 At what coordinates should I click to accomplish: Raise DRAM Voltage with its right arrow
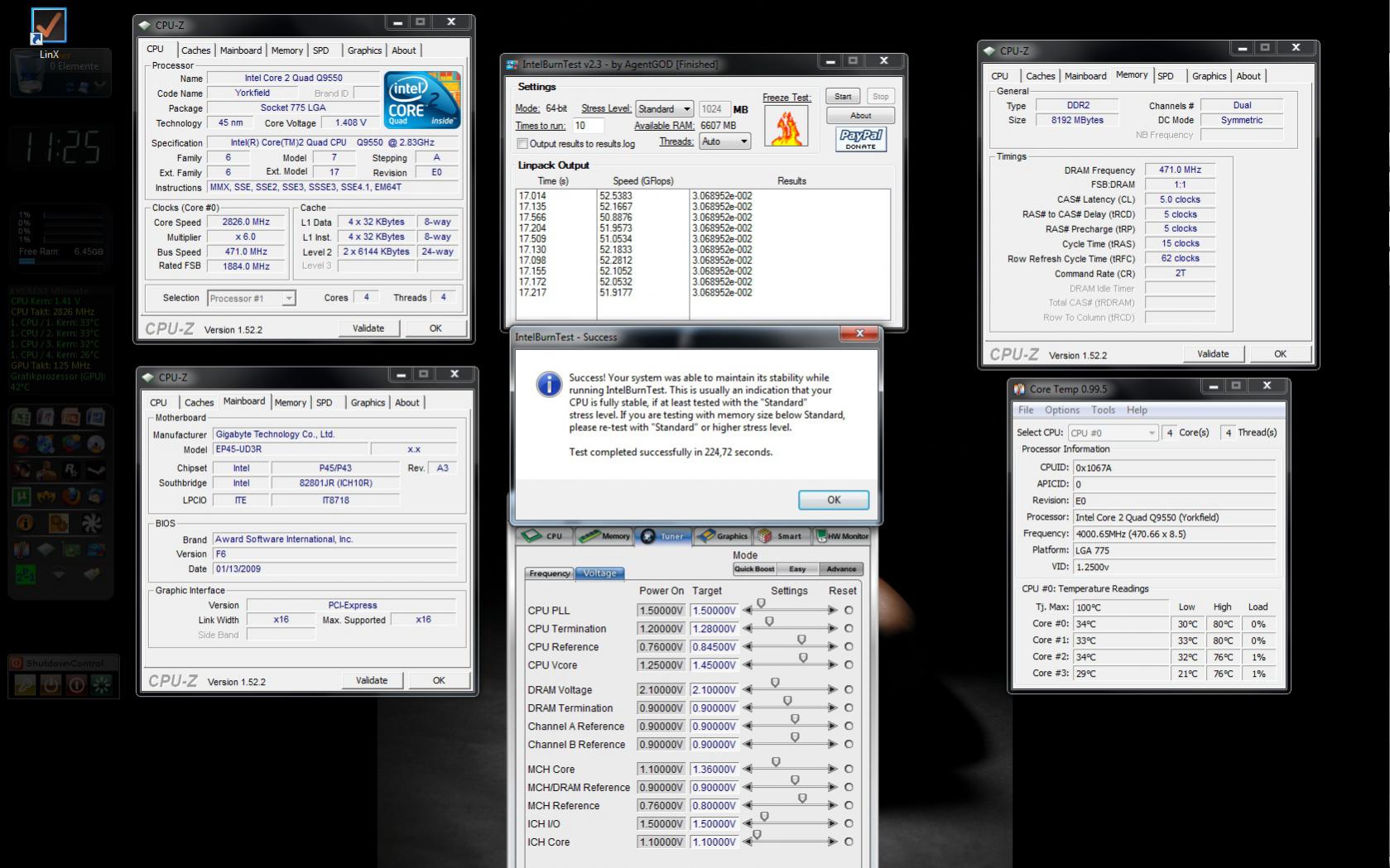point(832,689)
